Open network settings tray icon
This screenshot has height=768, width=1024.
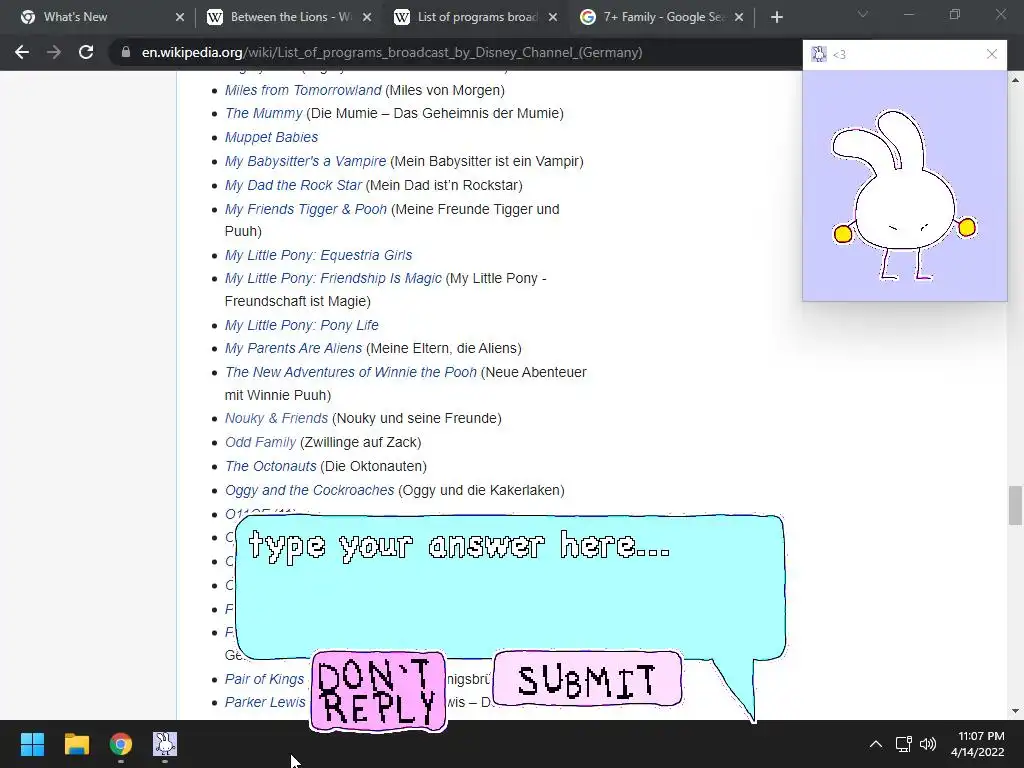(903, 744)
